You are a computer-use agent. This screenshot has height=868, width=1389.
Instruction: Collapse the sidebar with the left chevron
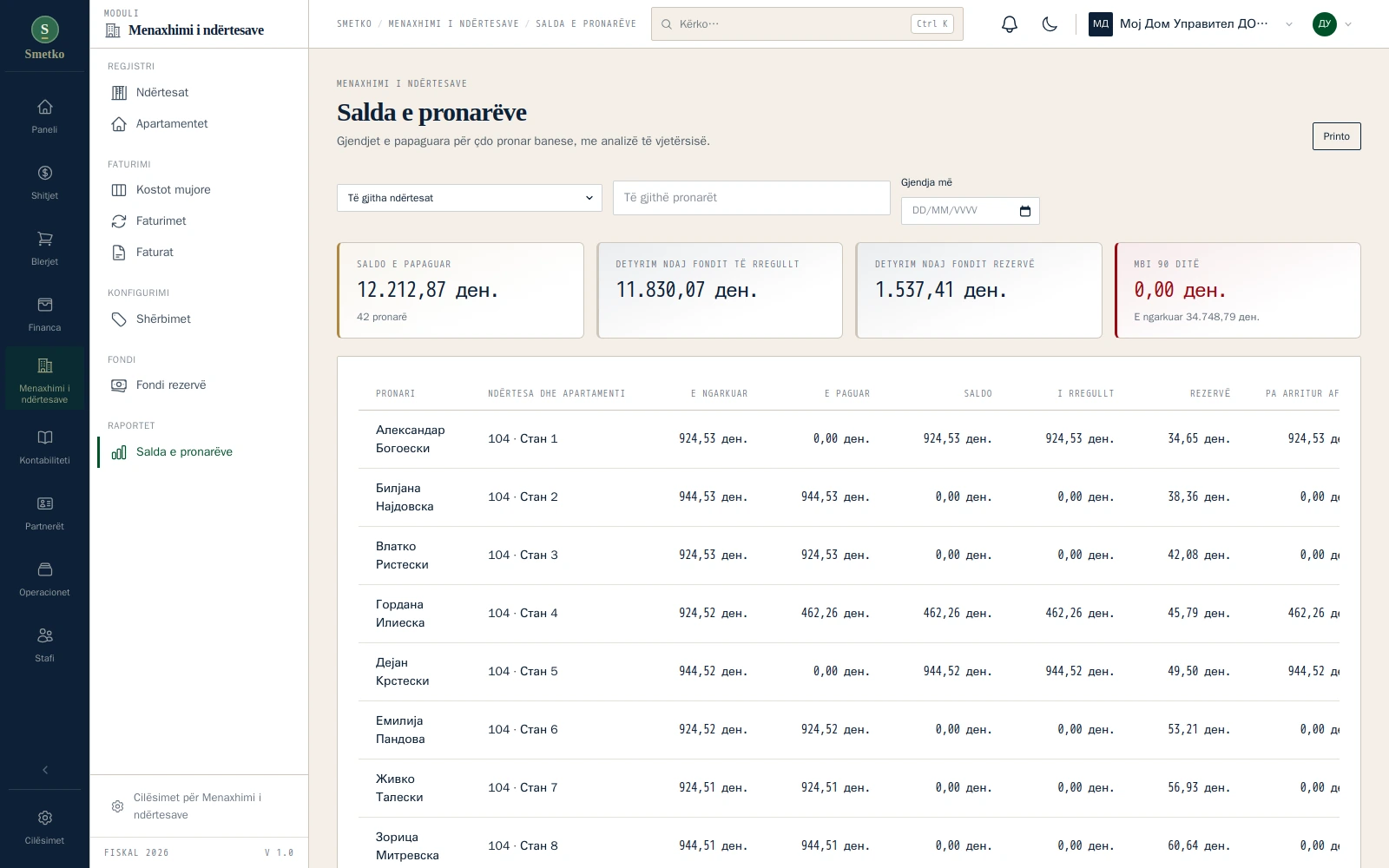(x=45, y=770)
